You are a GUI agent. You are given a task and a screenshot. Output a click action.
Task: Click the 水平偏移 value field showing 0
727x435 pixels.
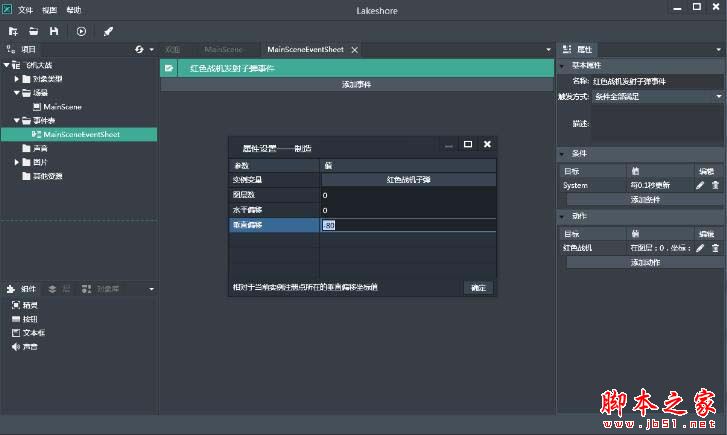[x=408, y=210]
